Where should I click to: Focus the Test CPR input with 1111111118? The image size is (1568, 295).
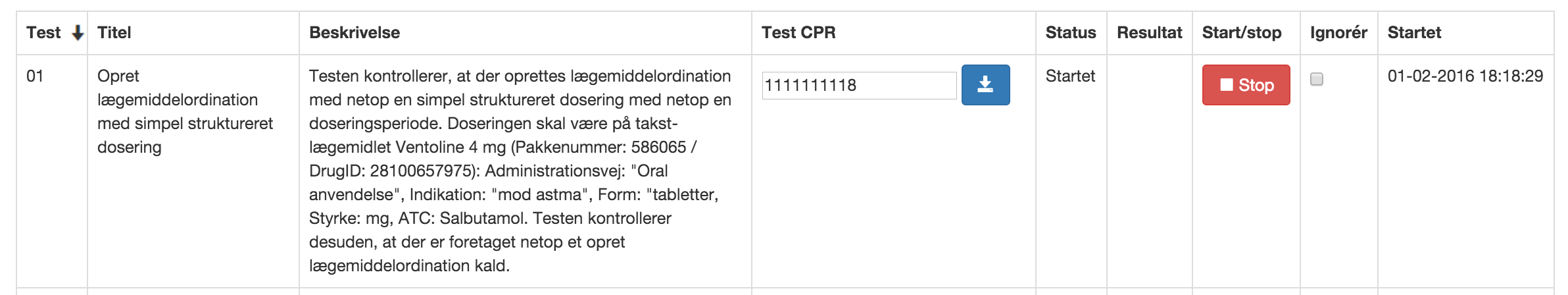(858, 86)
